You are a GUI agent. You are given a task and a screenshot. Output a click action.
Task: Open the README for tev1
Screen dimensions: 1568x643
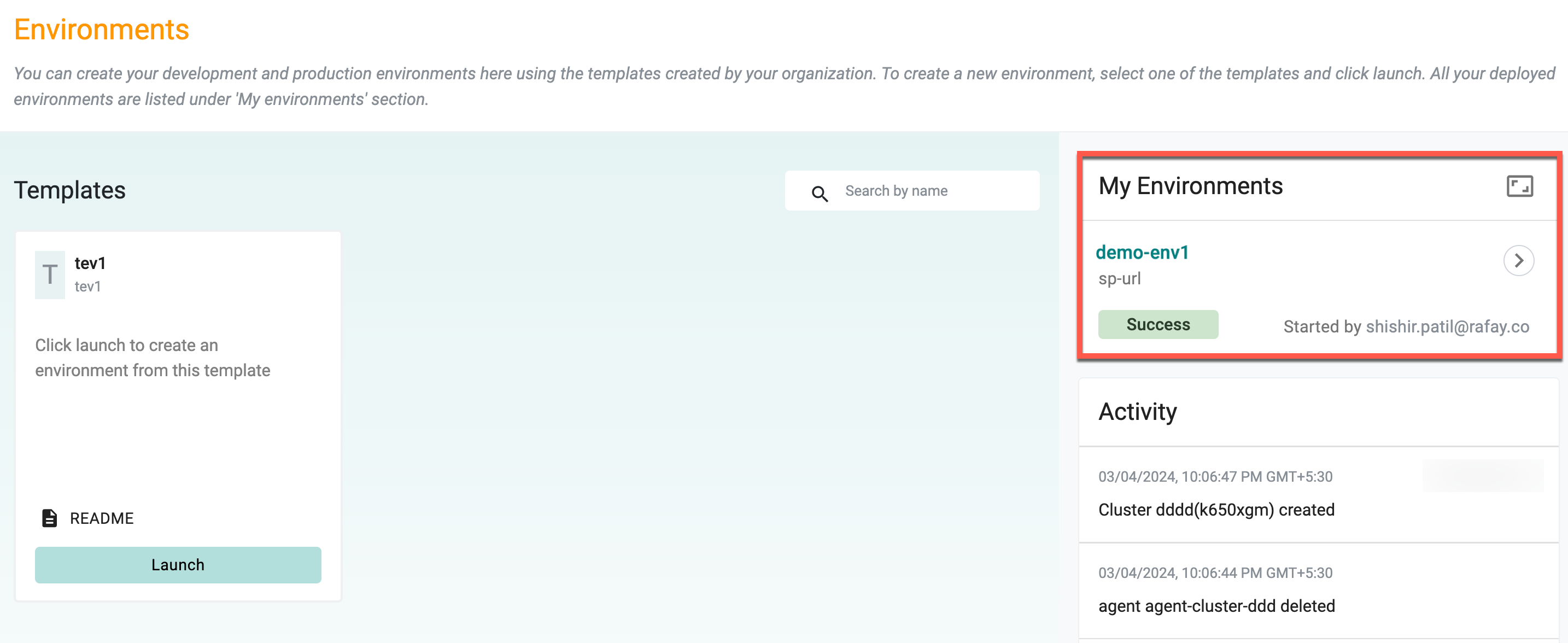102,518
